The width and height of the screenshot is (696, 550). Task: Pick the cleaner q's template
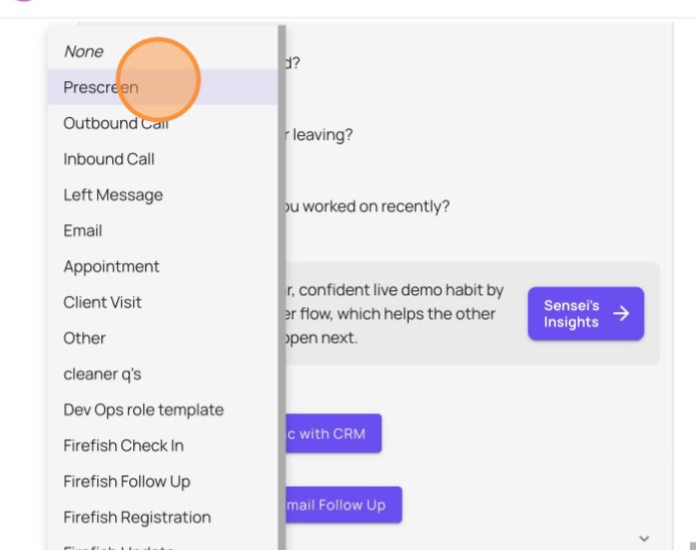(163, 374)
